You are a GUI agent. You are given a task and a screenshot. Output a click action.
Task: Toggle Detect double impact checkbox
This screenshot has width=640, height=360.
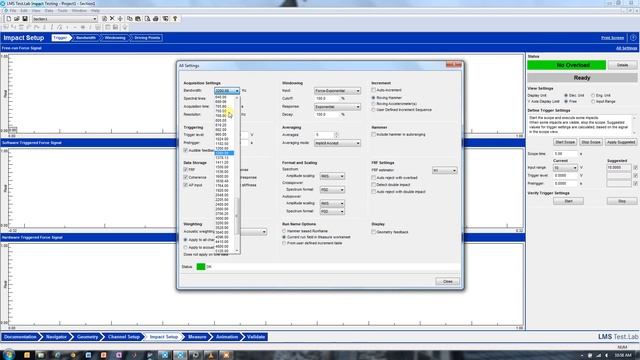coord(373,185)
